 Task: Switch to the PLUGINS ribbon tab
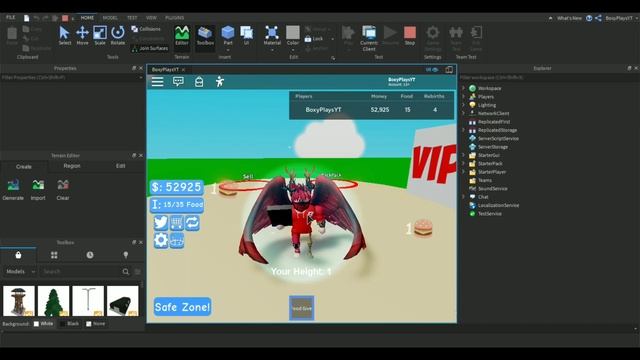(174, 18)
